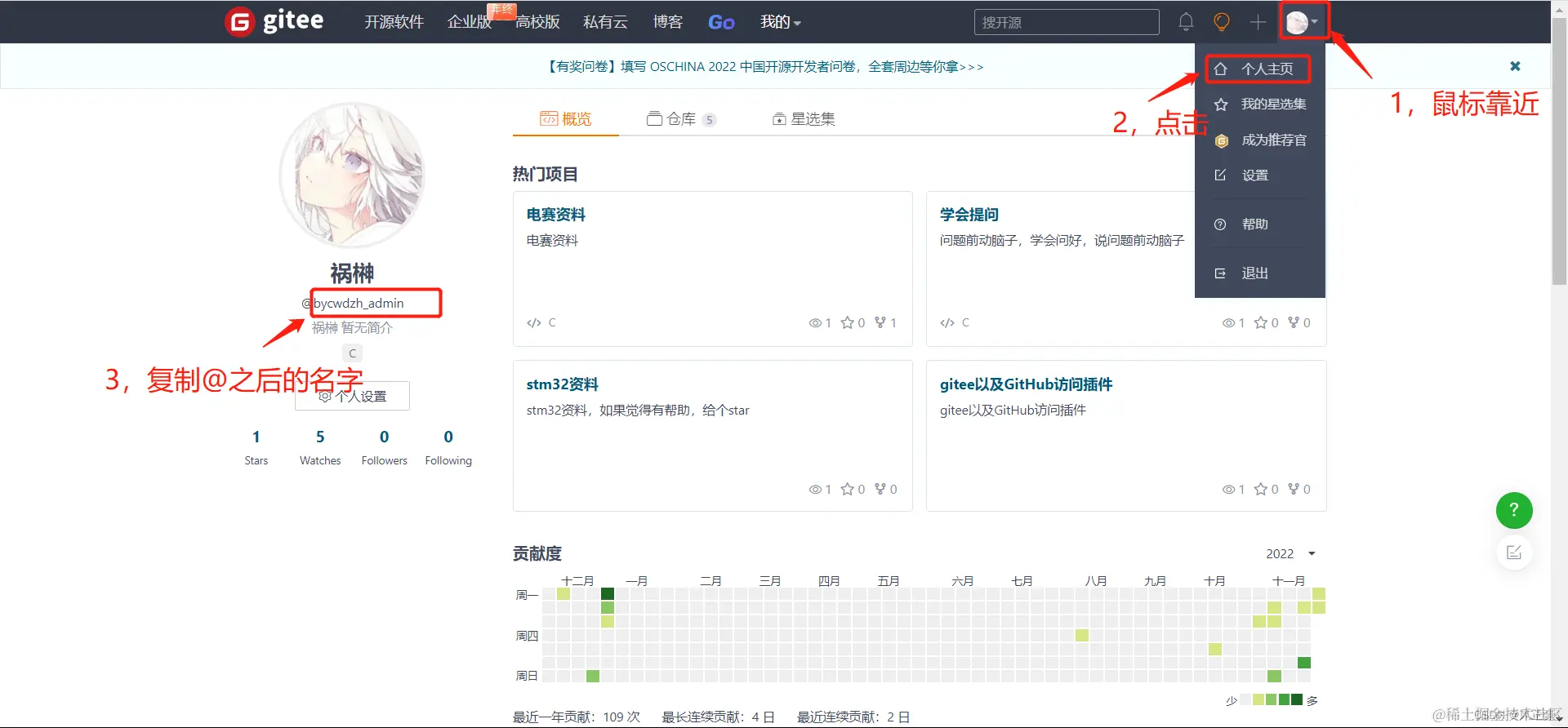Click the darkest green legend swatch
Viewport: 1568px width, 728px height.
pyautogui.click(x=1297, y=699)
